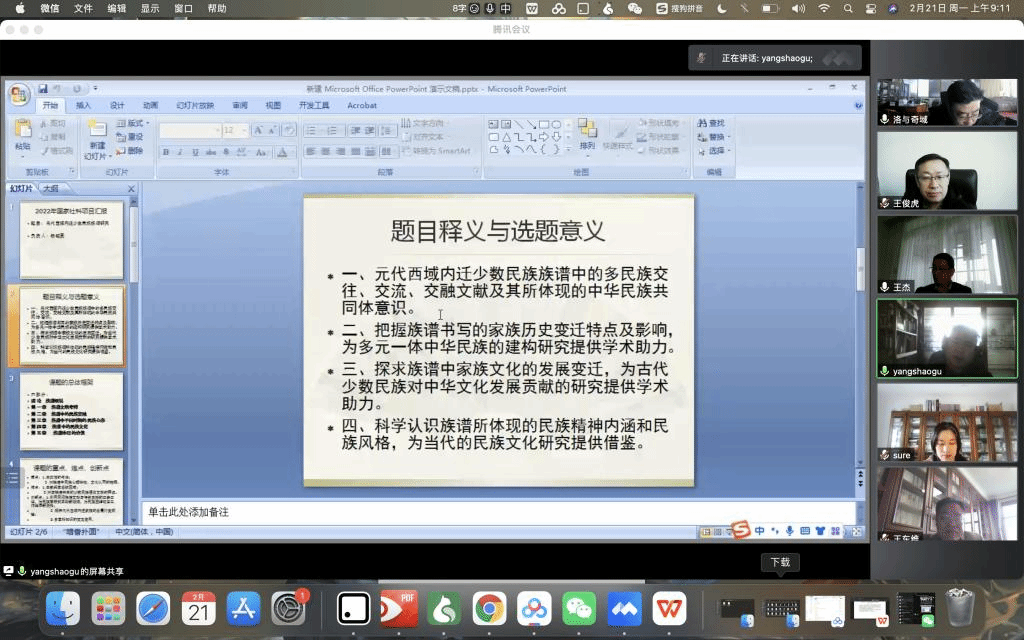
Task: Expand the Select (选择) dropdown
Action: click(x=729, y=151)
